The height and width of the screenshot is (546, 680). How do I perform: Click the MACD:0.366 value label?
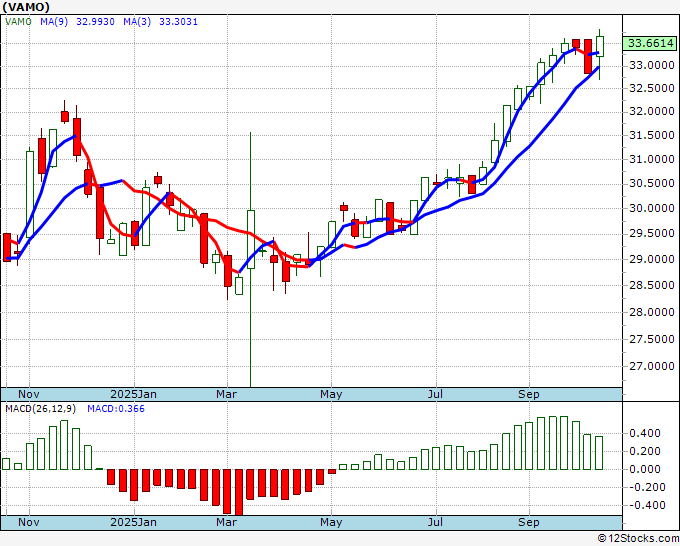116,409
